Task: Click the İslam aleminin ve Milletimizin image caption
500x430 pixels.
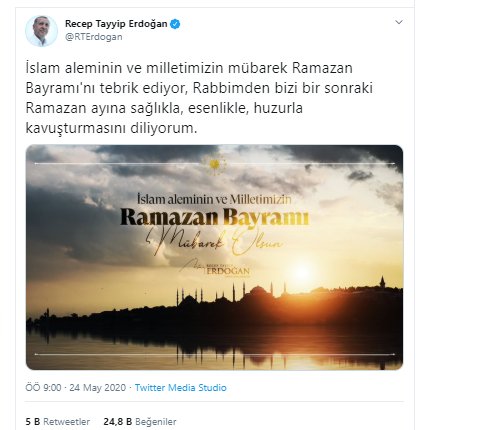Action: [214, 199]
